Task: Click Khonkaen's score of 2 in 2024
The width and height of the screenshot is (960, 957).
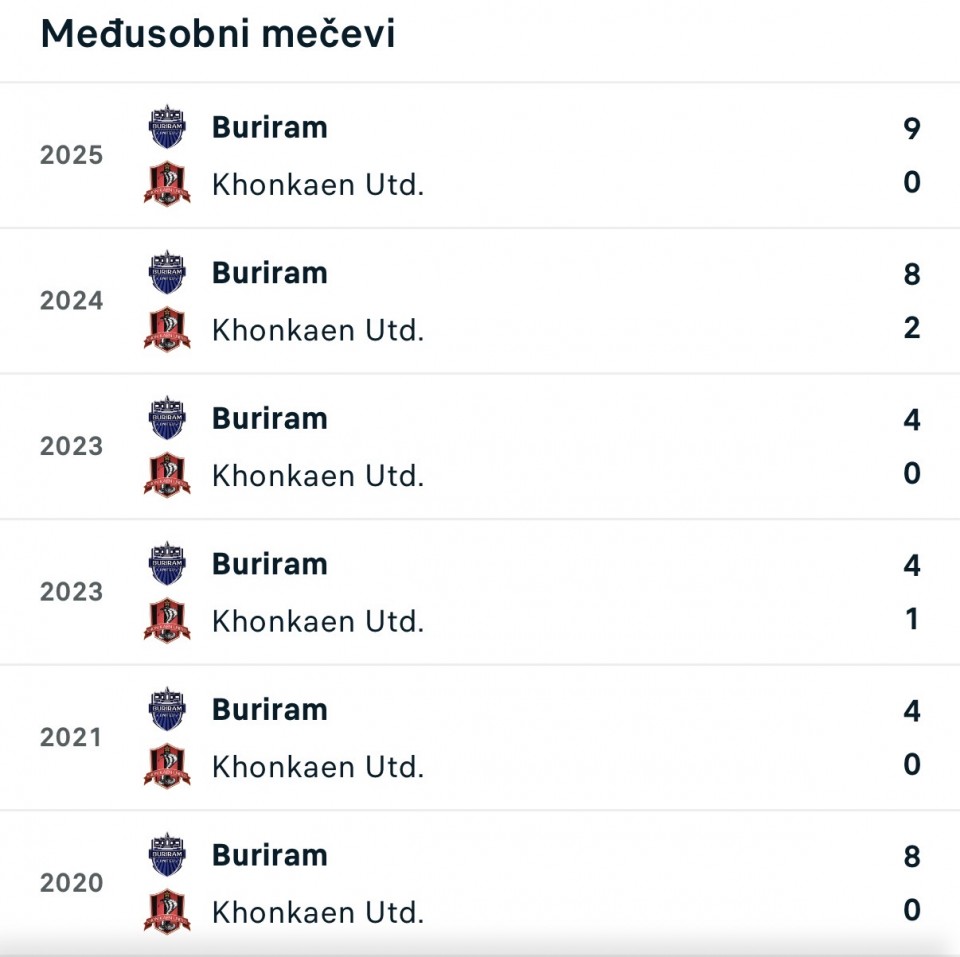Action: point(911,328)
